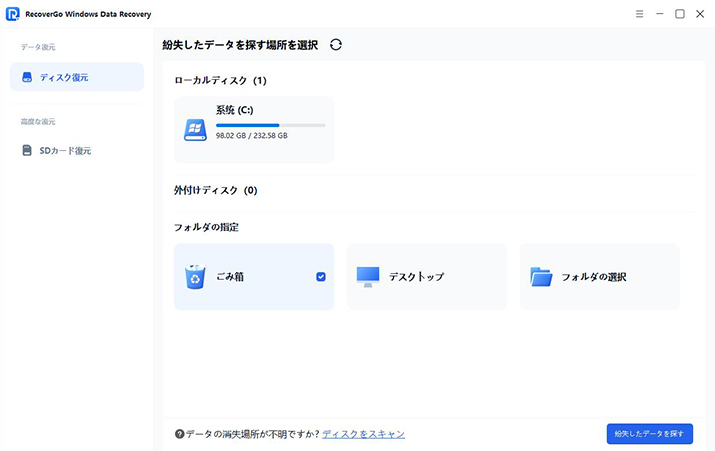Click the question mark help icon

(180, 434)
